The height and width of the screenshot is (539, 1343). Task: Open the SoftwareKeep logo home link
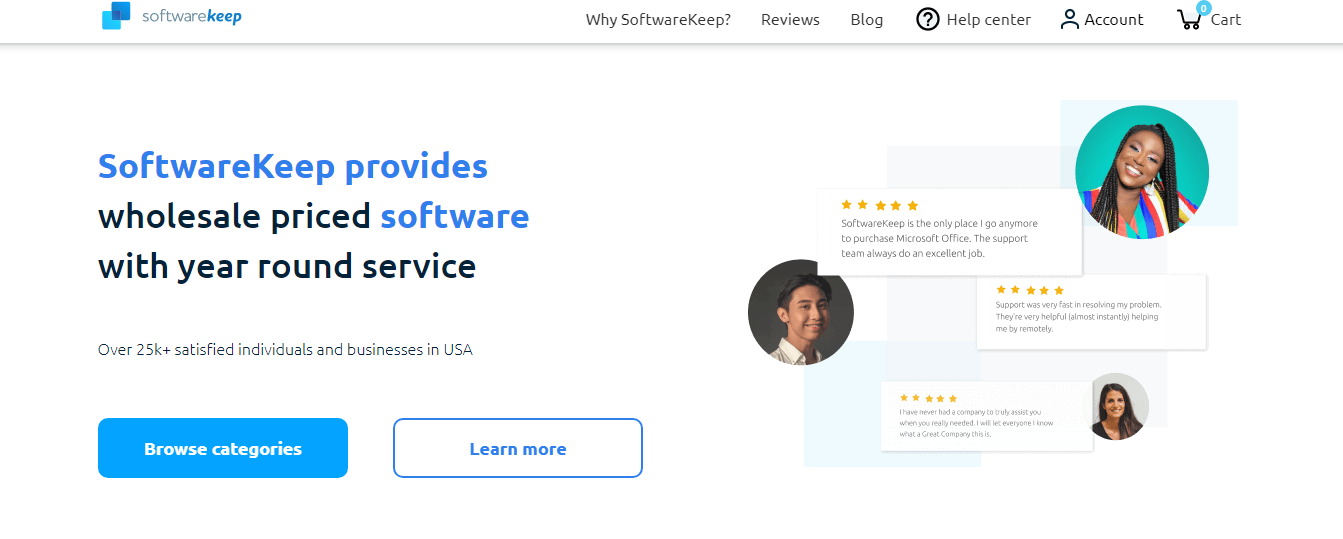(171, 16)
